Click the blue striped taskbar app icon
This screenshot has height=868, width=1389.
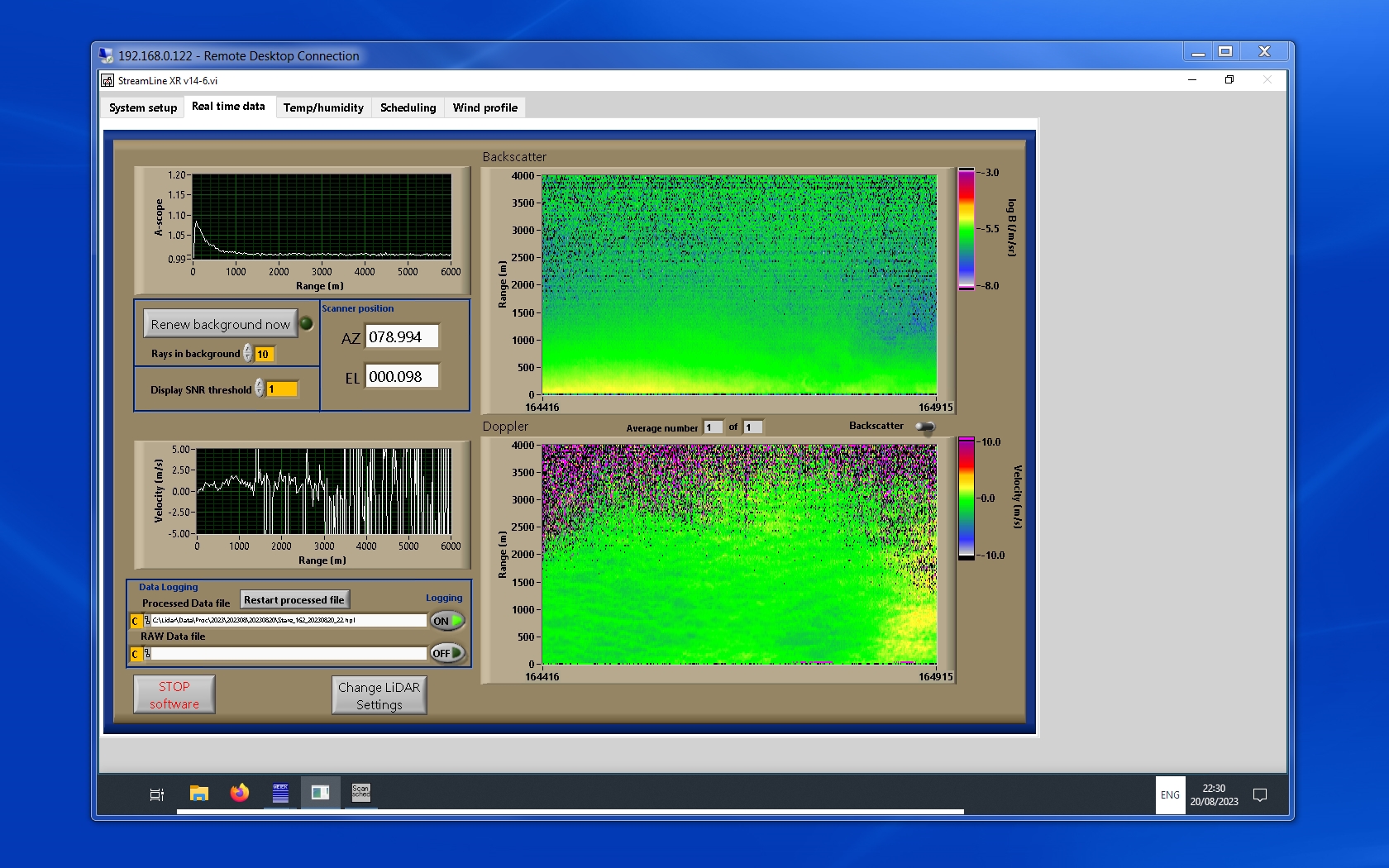280,794
